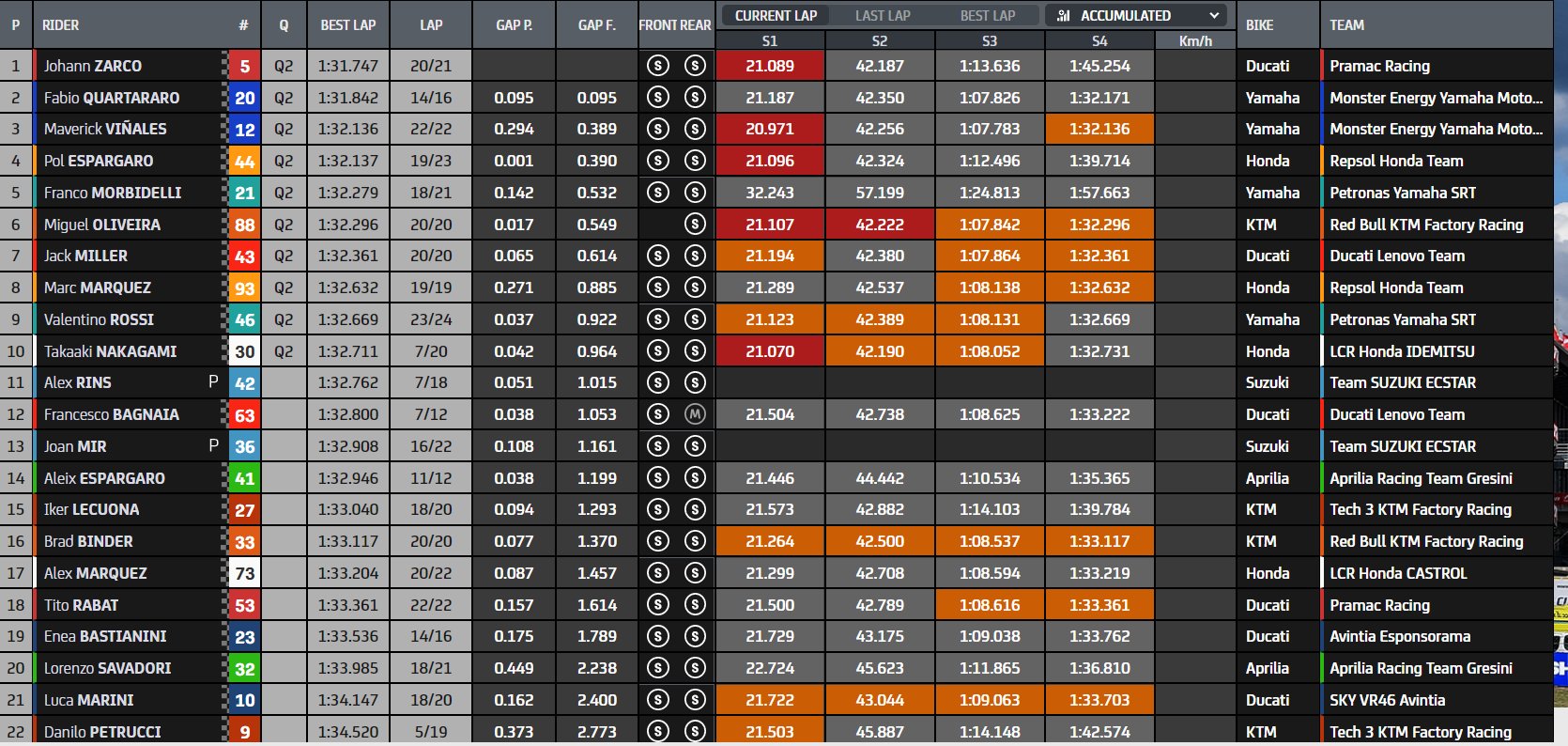Click S2 time 42.222 in OLIVEIRA row

pos(880,225)
